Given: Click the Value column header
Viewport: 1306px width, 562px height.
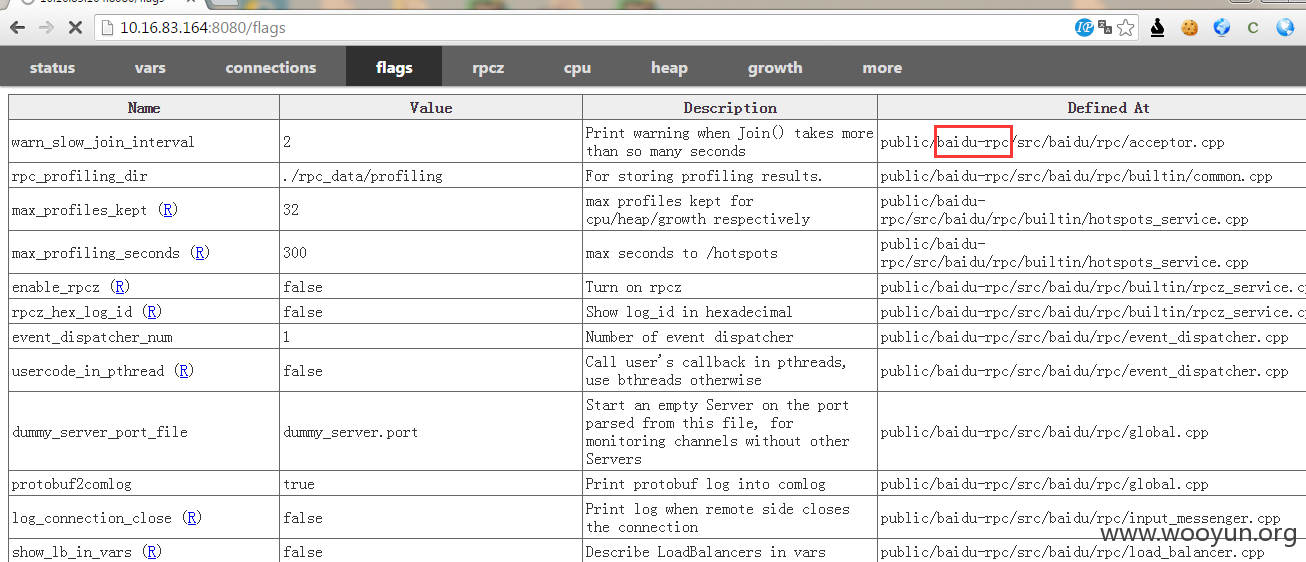Looking at the screenshot, I should pos(431,108).
